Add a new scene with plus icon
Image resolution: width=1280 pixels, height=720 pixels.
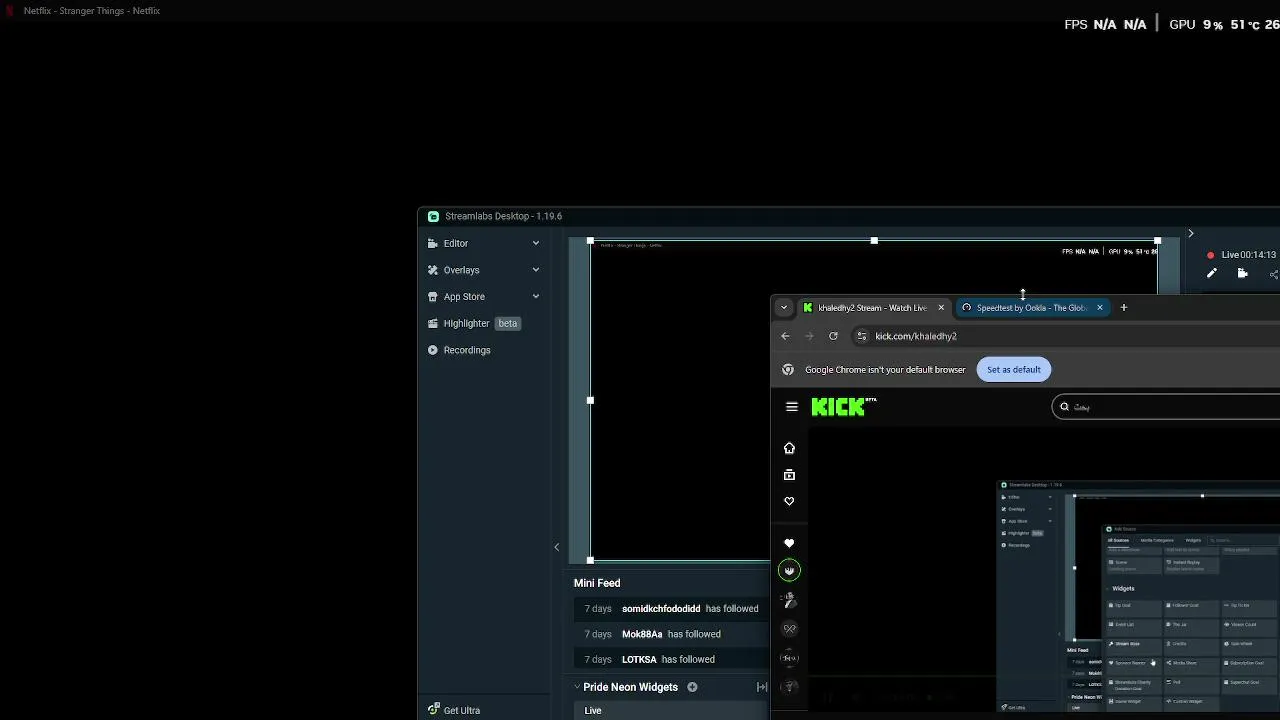[x=692, y=687]
